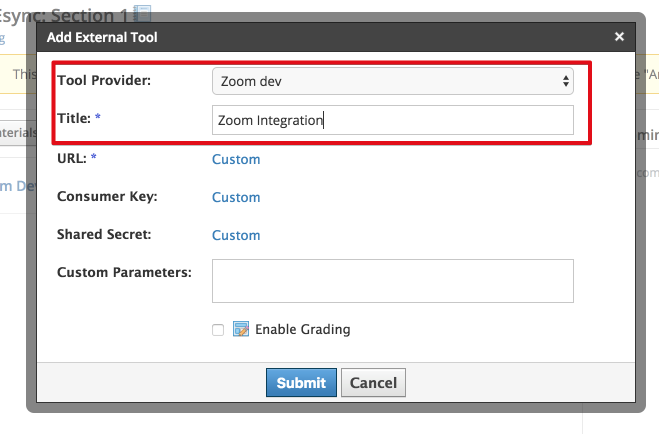This screenshot has height=434, width=659.
Task: Click the Tool Provider label
Action: pyautogui.click(x=104, y=80)
